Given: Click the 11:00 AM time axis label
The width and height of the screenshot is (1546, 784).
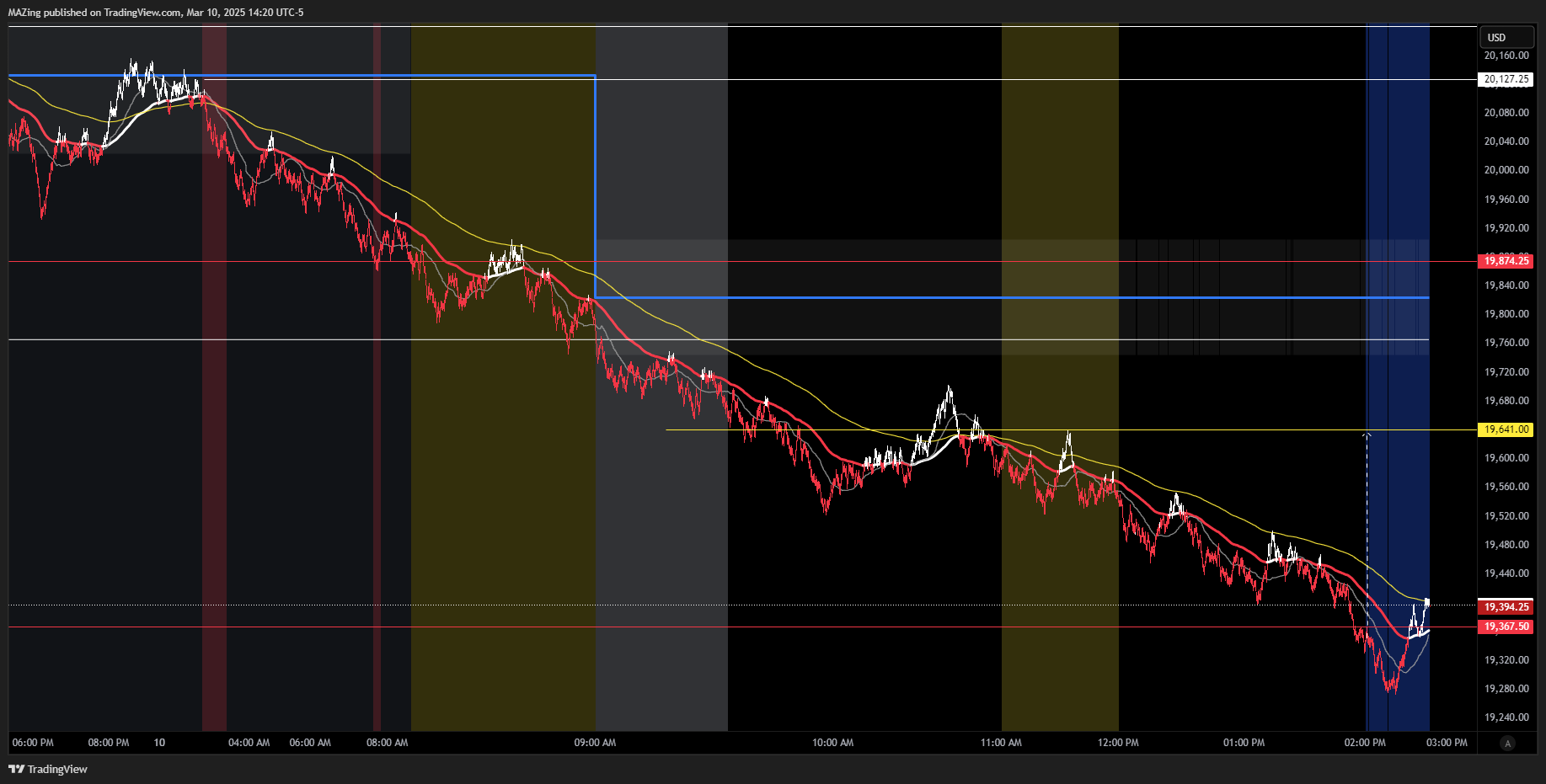Looking at the screenshot, I should click(x=1001, y=743).
